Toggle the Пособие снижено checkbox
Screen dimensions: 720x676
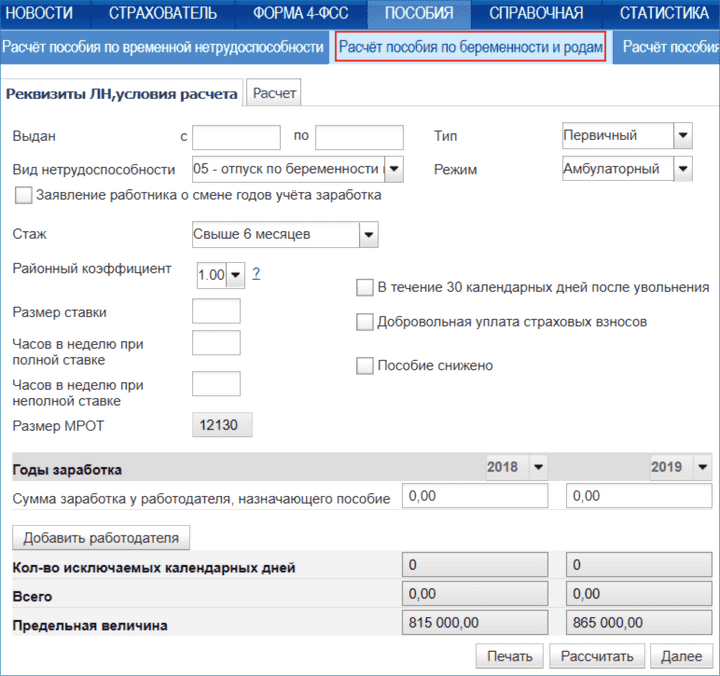click(x=365, y=366)
